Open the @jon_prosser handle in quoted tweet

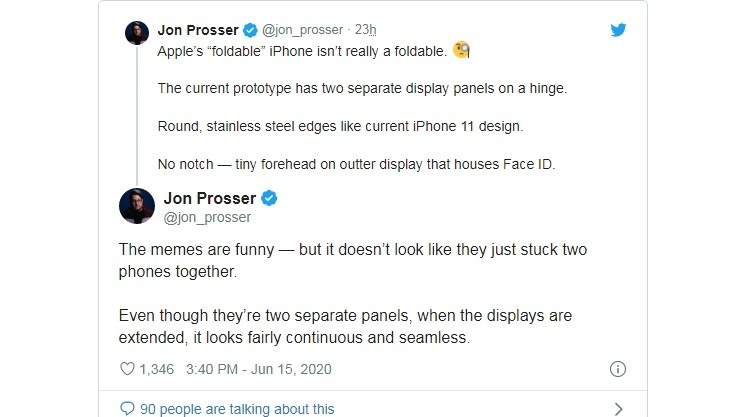coord(302,30)
